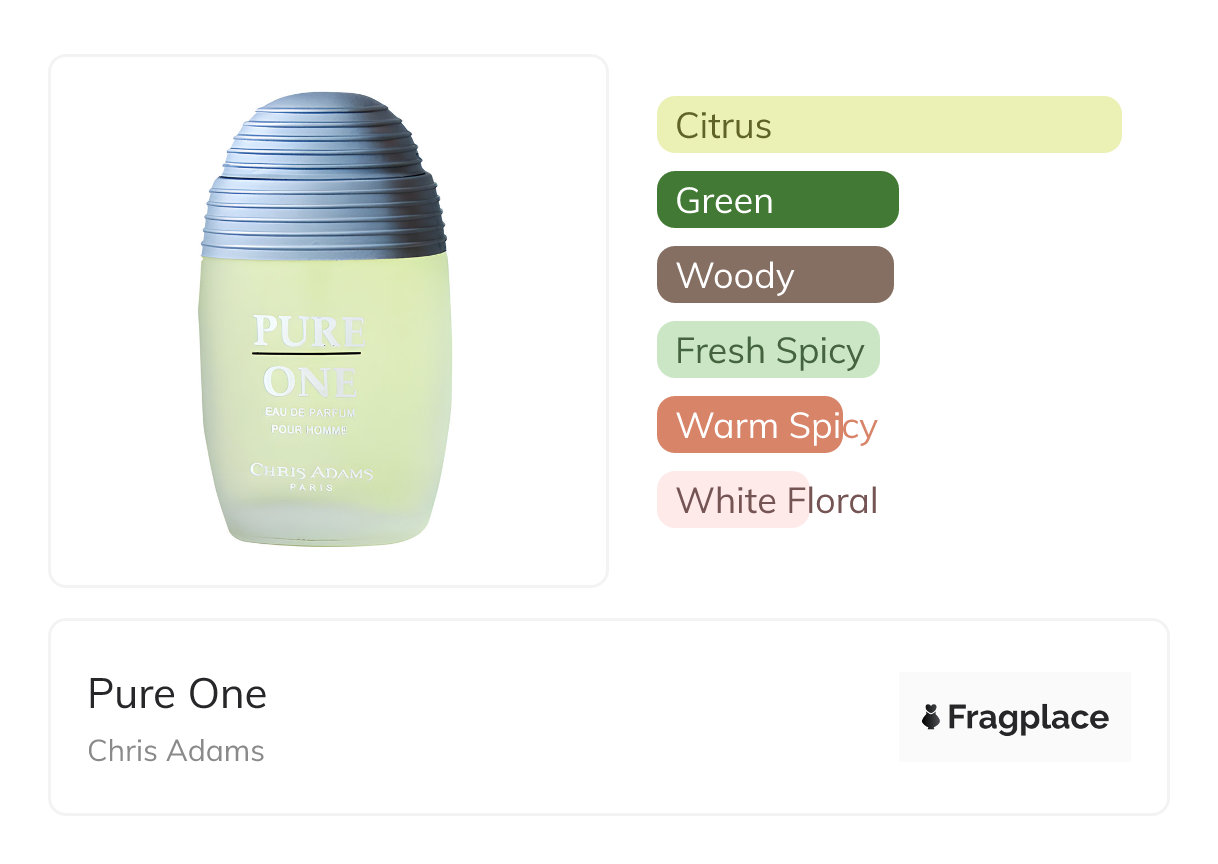Screen dimensions: 1218x864
Task: Click the Chris Adams Paris bottle text
Action: 311,476
